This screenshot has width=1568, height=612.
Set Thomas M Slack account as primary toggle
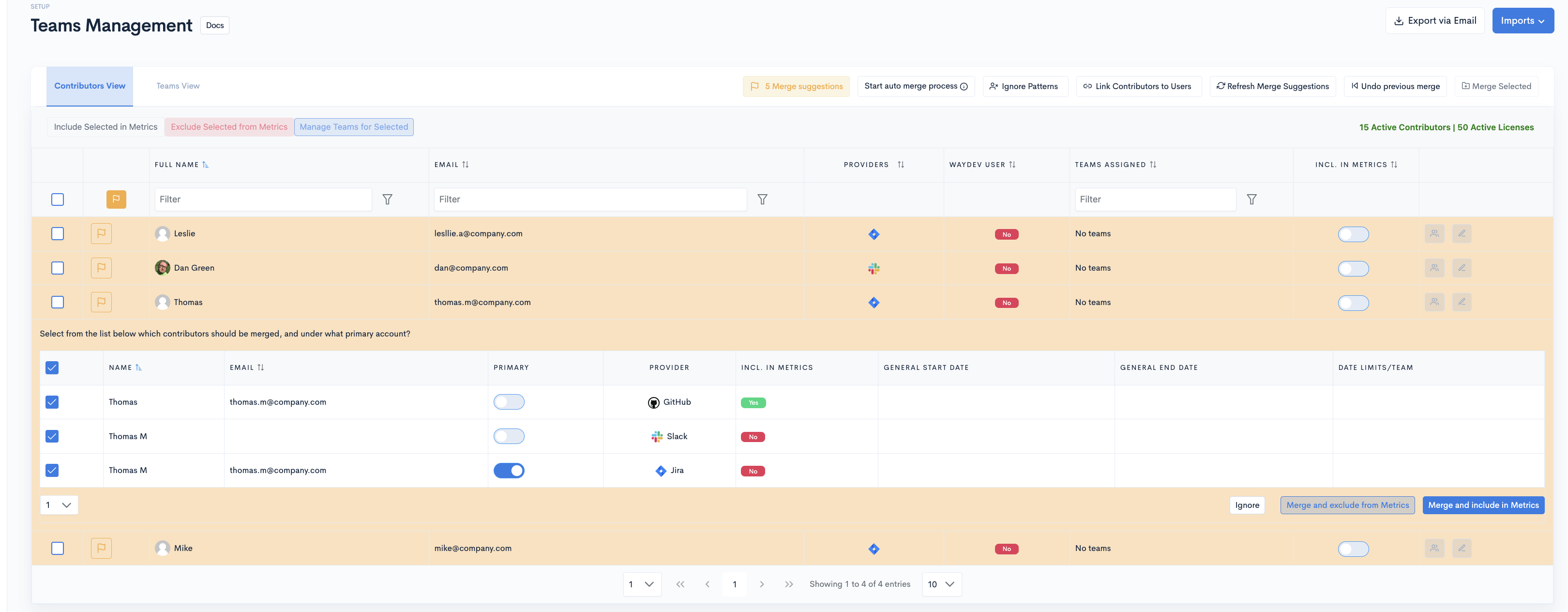(509, 436)
